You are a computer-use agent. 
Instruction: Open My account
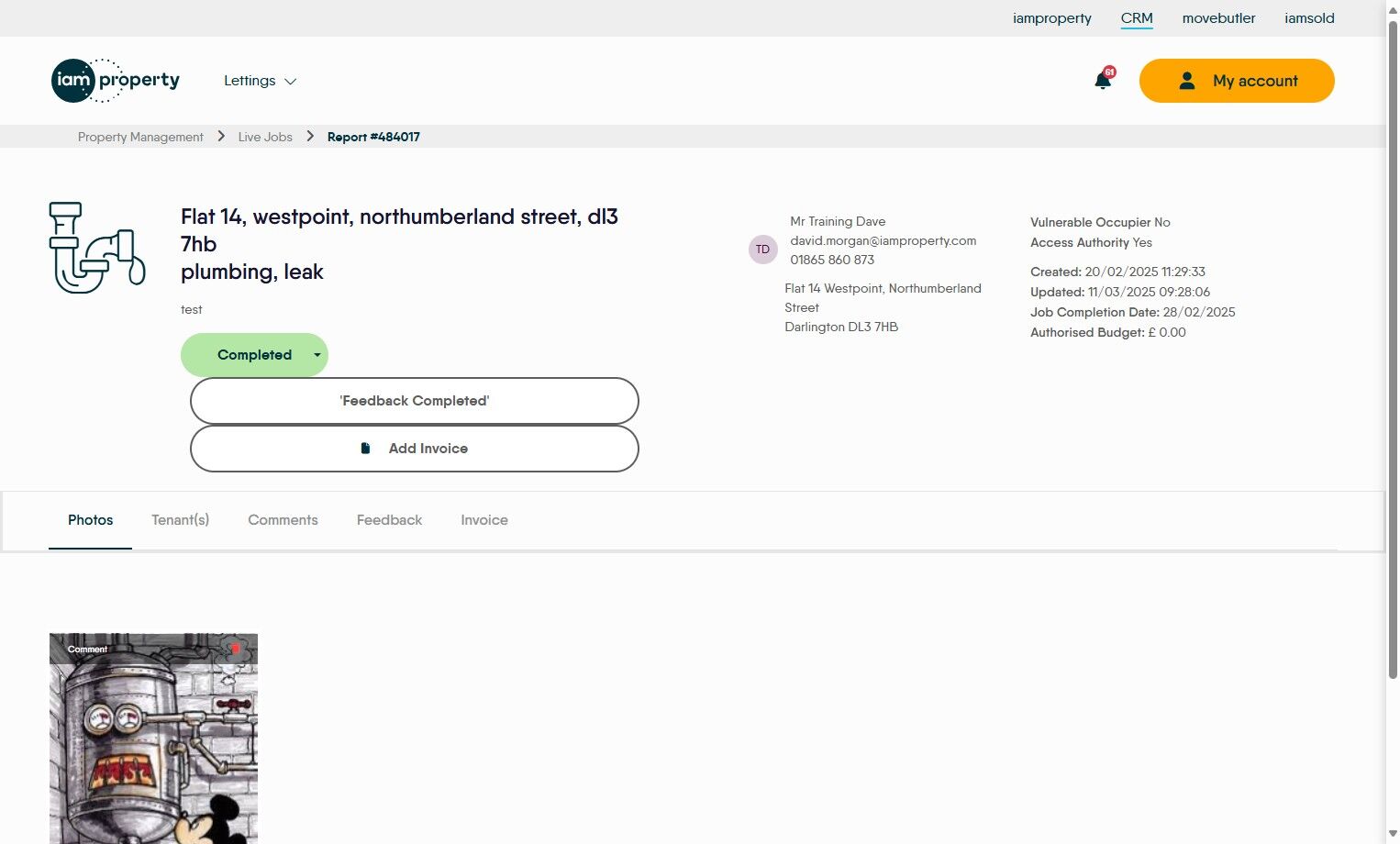point(1237,81)
